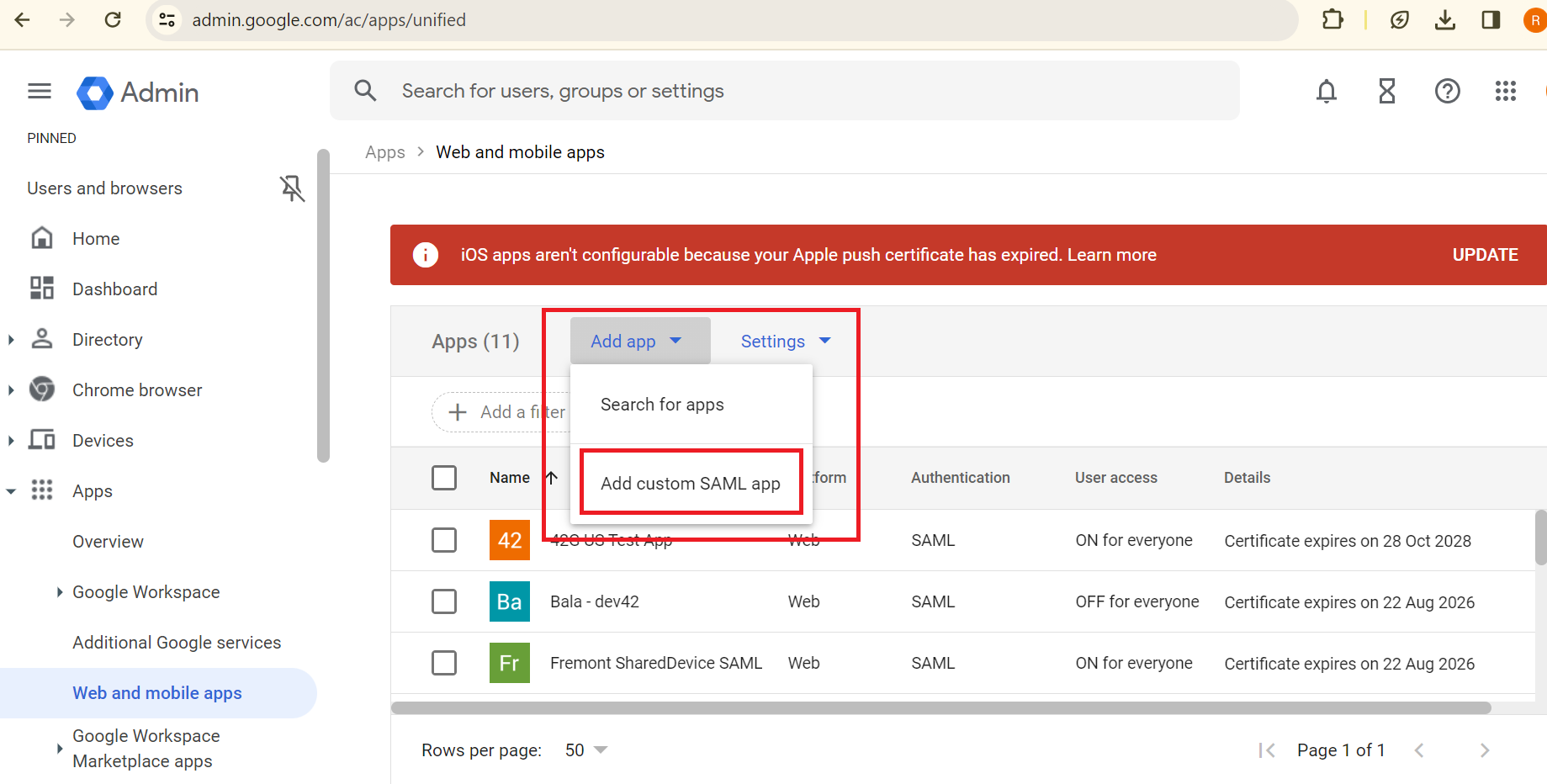Unpin Users and browsers section

(292, 188)
